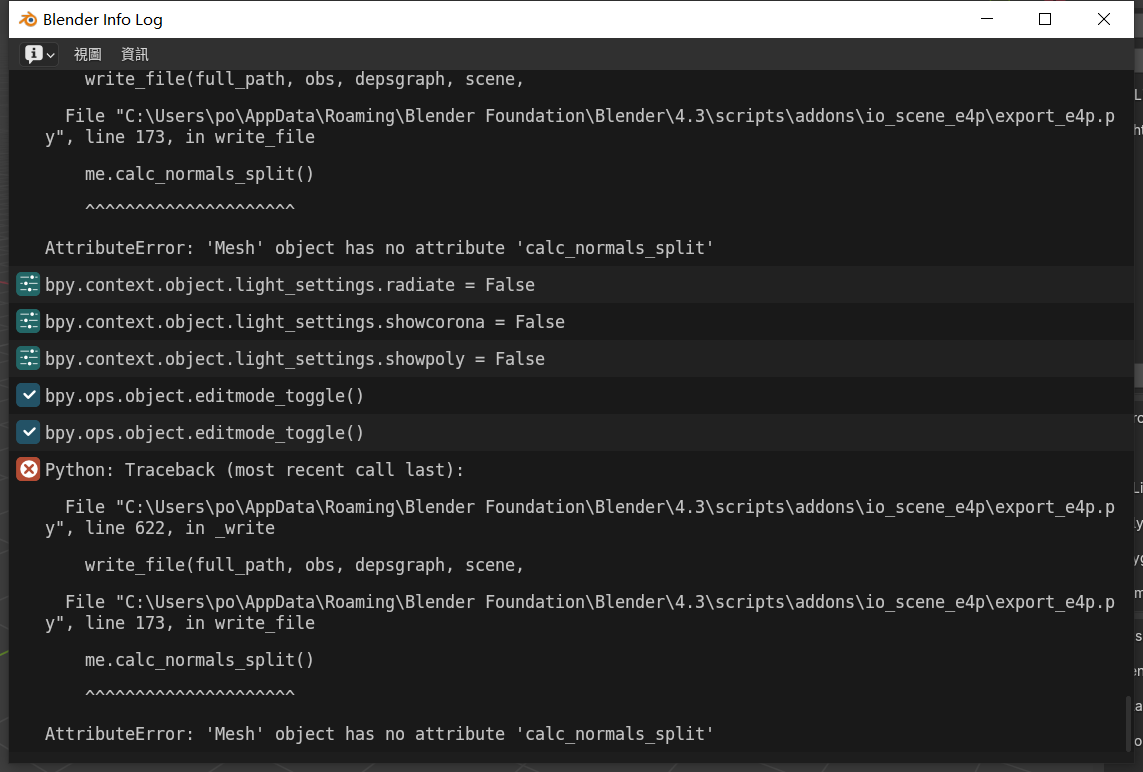Click the property icon beside light_settings.showcorona
Screen dimensions: 1143x772
pyautogui.click(x=28, y=322)
